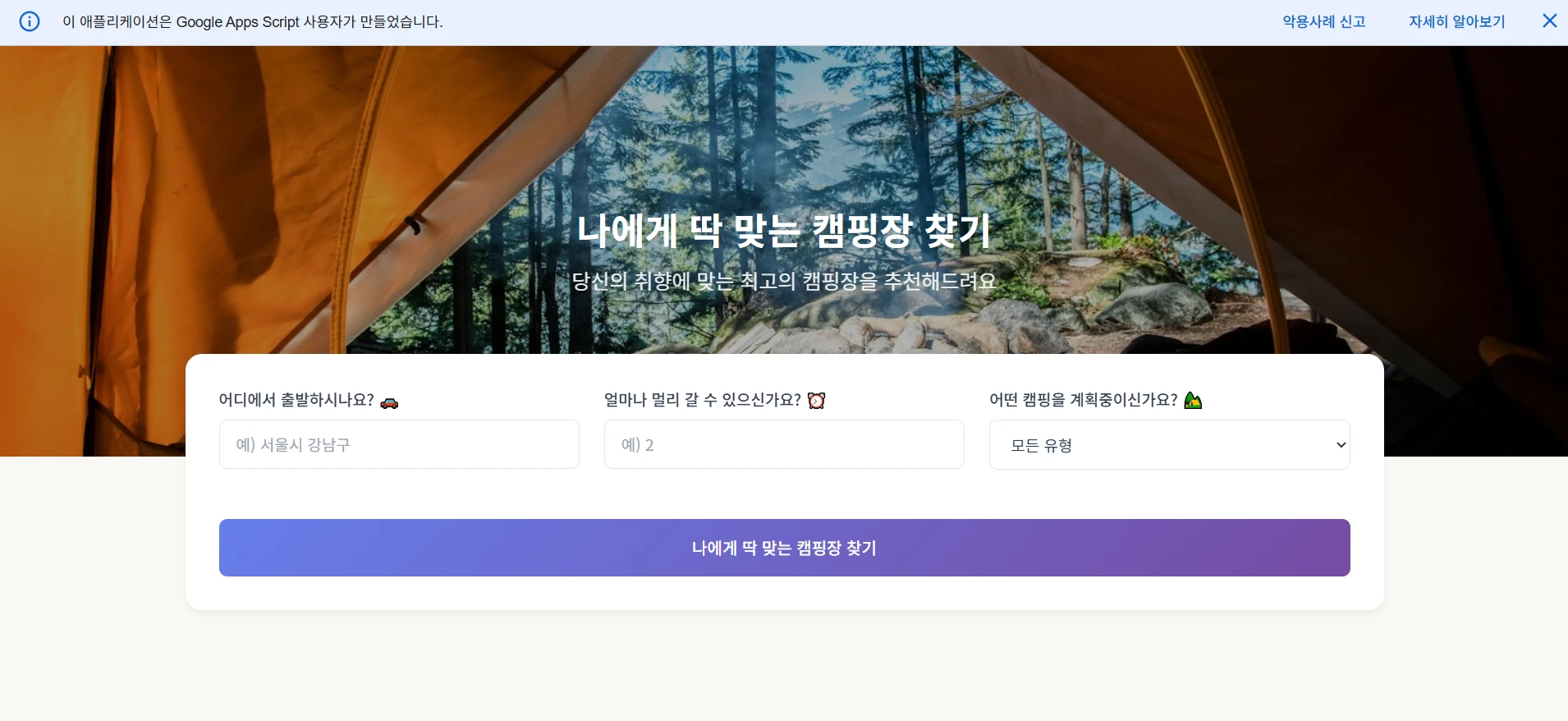The height and width of the screenshot is (721, 1568).
Task: Click the blue info icon in the banner
Action: coord(30,21)
